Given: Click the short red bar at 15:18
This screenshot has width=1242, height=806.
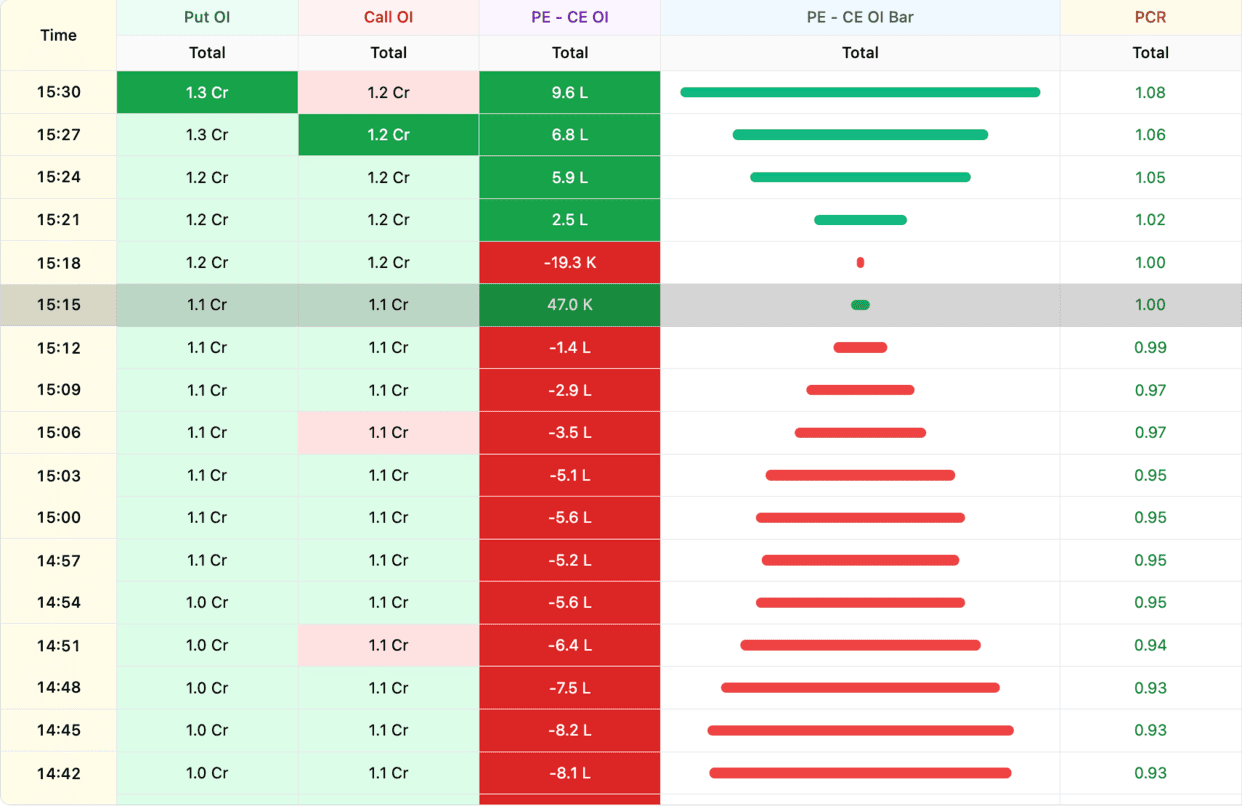Looking at the screenshot, I should point(860,262).
